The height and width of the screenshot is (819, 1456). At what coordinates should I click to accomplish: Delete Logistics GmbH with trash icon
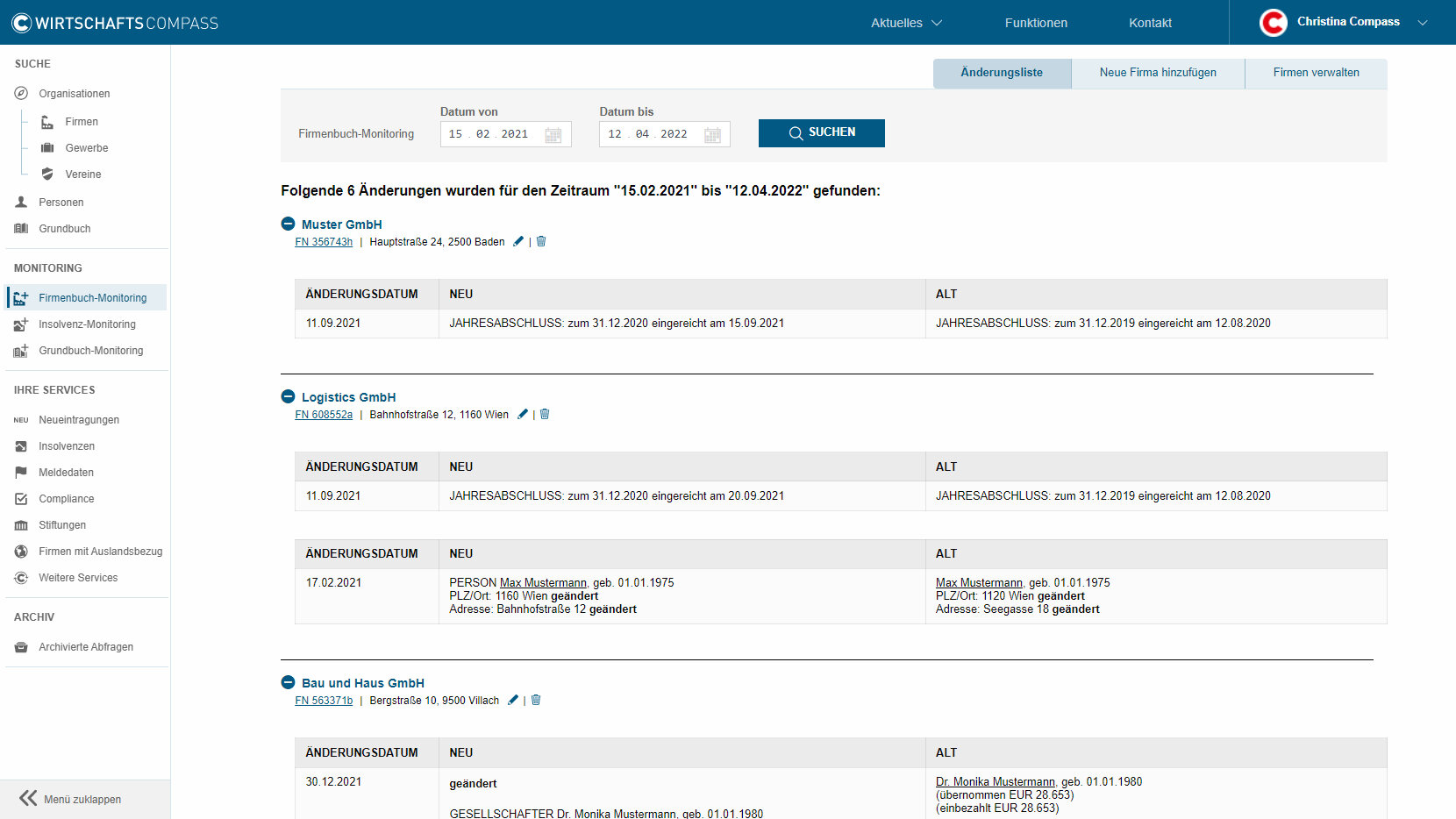(545, 414)
